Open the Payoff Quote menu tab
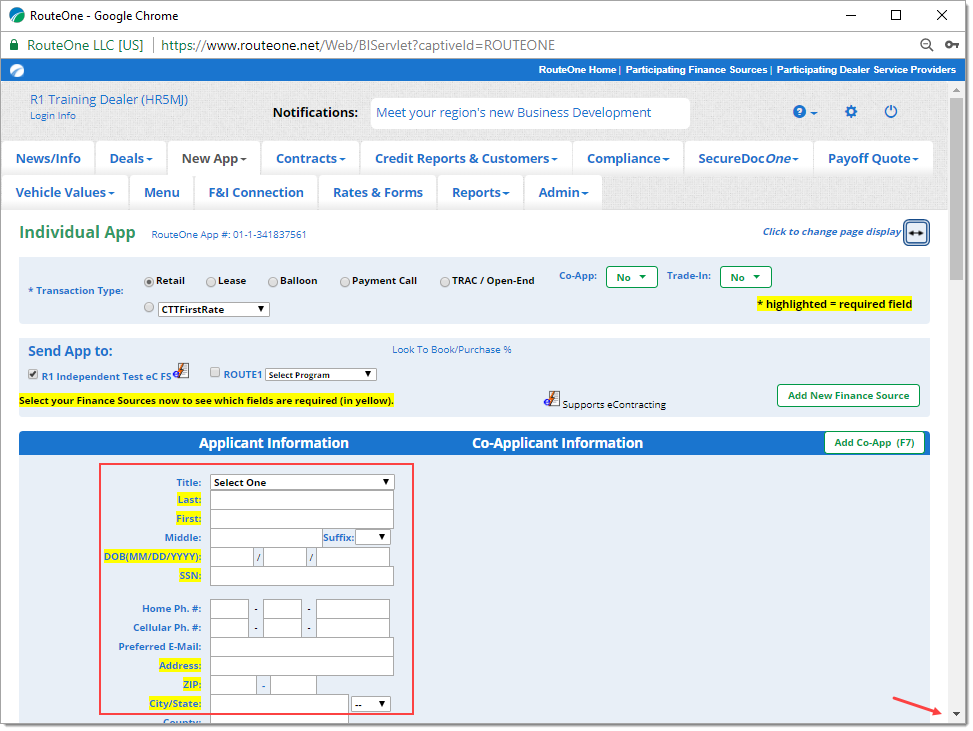The width and height of the screenshot is (973, 731). click(x=873, y=159)
